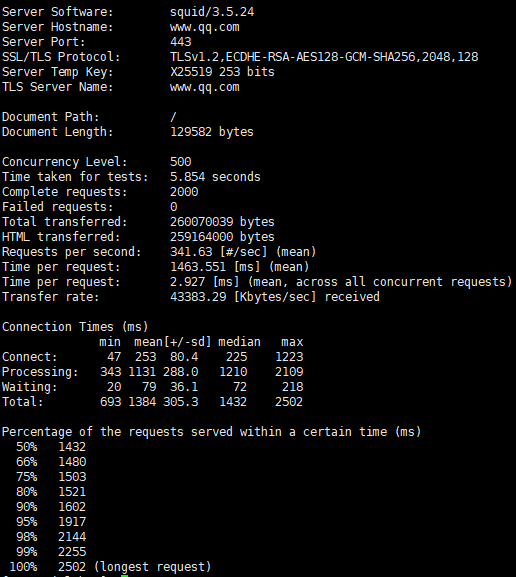Image resolution: width=516 pixels, height=577 pixels.
Task: Click the Document Length 129582 bytes value
Action: (212, 132)
